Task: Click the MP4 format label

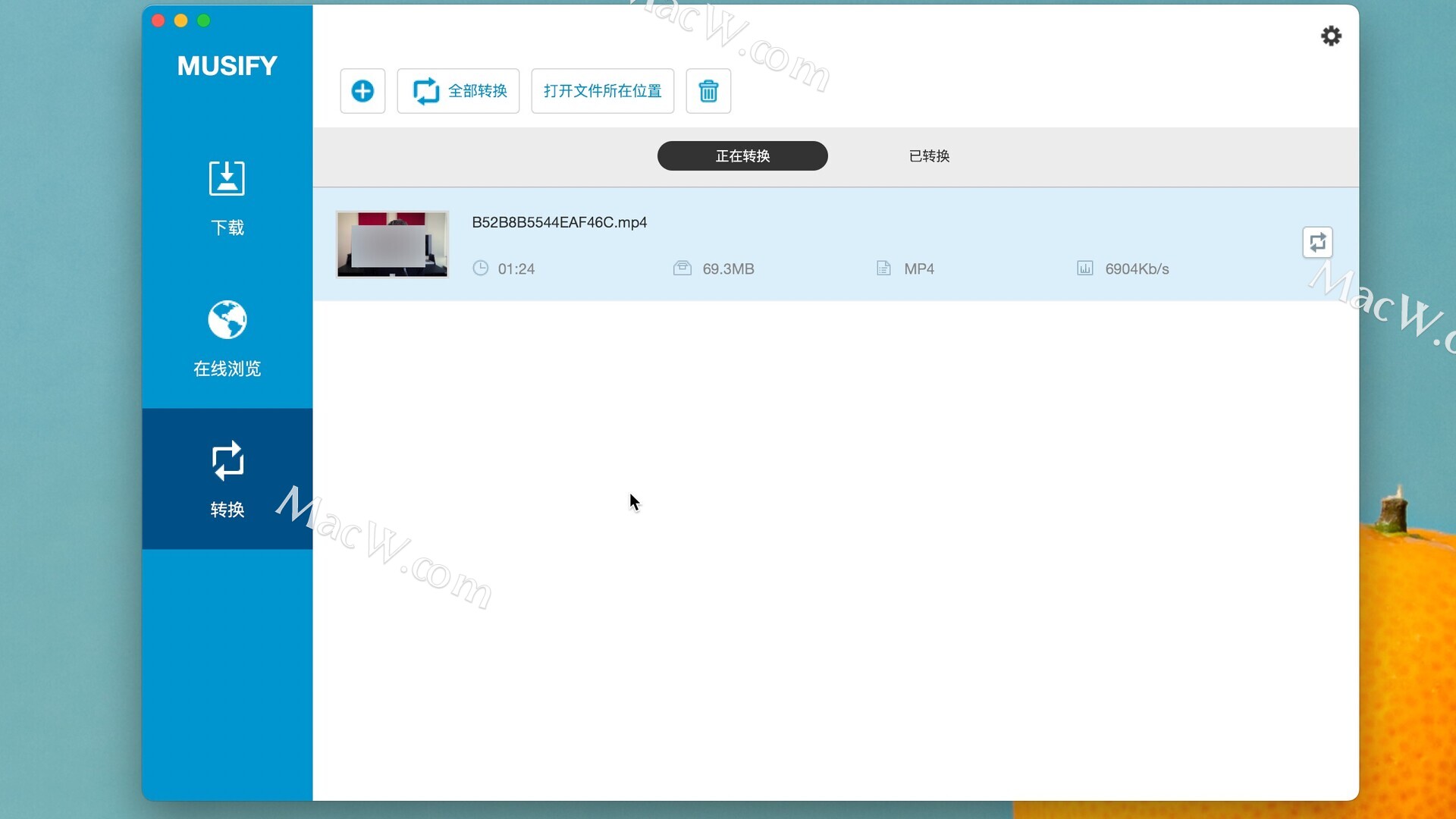Action: coord(918,269)
